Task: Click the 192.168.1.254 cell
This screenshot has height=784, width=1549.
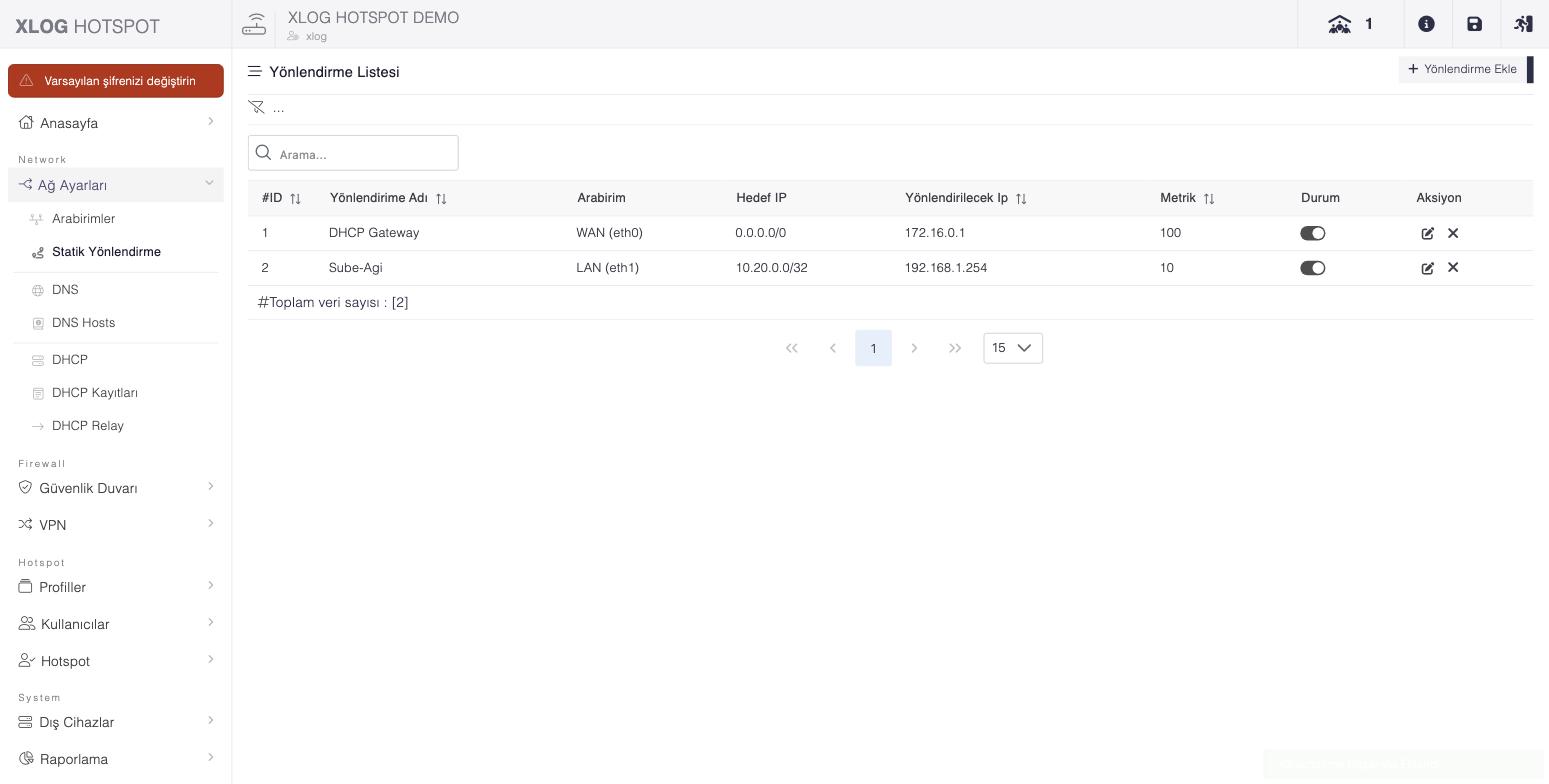Action: click(946, 268)
